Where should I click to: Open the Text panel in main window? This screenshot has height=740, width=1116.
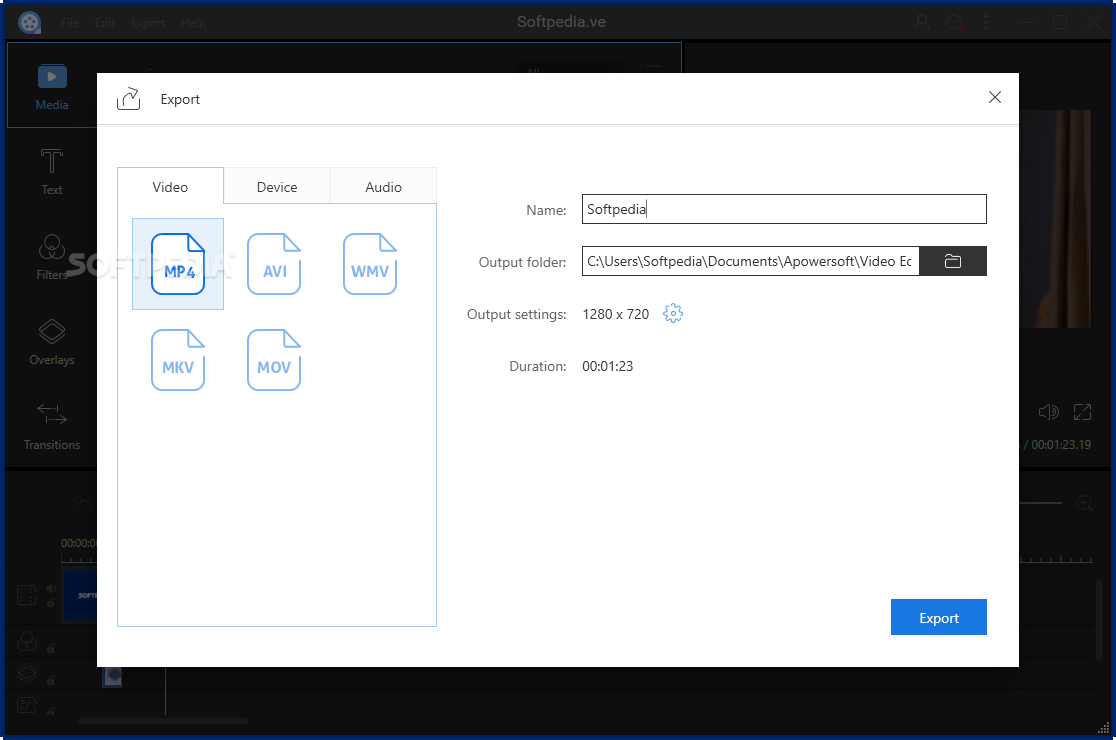(52, 171)
